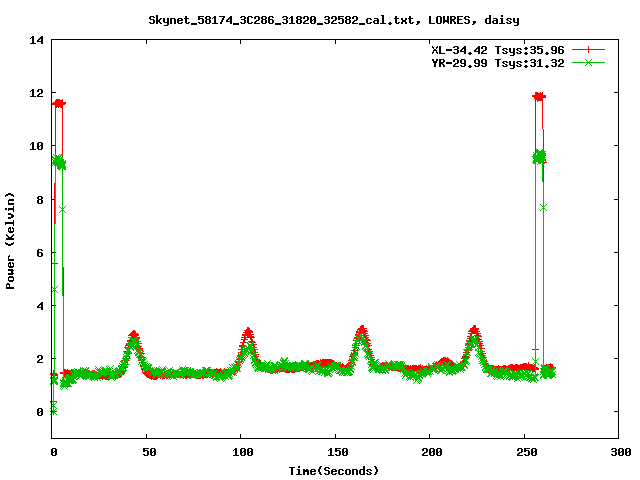Screen dimensions: 640x480
Task: Click the y-axis tick label 10
Action: 36,146
